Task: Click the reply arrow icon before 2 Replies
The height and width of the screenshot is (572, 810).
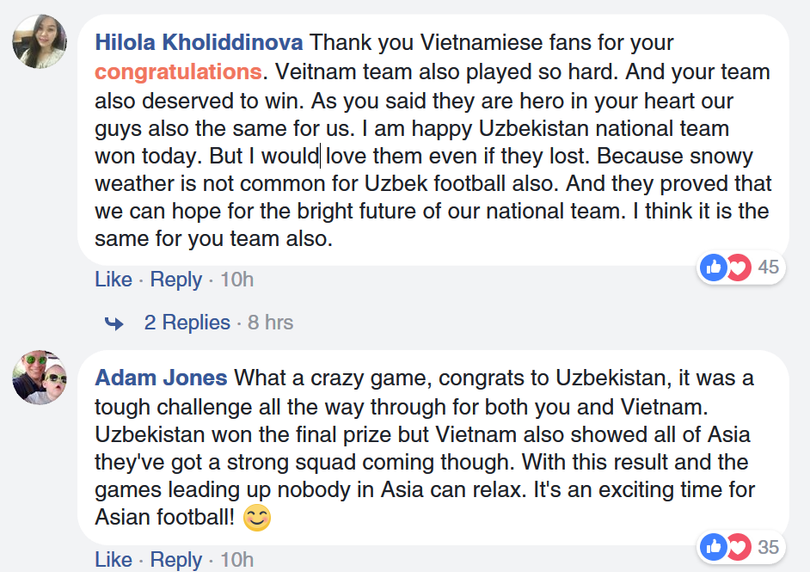Action: pyautogui.click(x=115, y=323)
